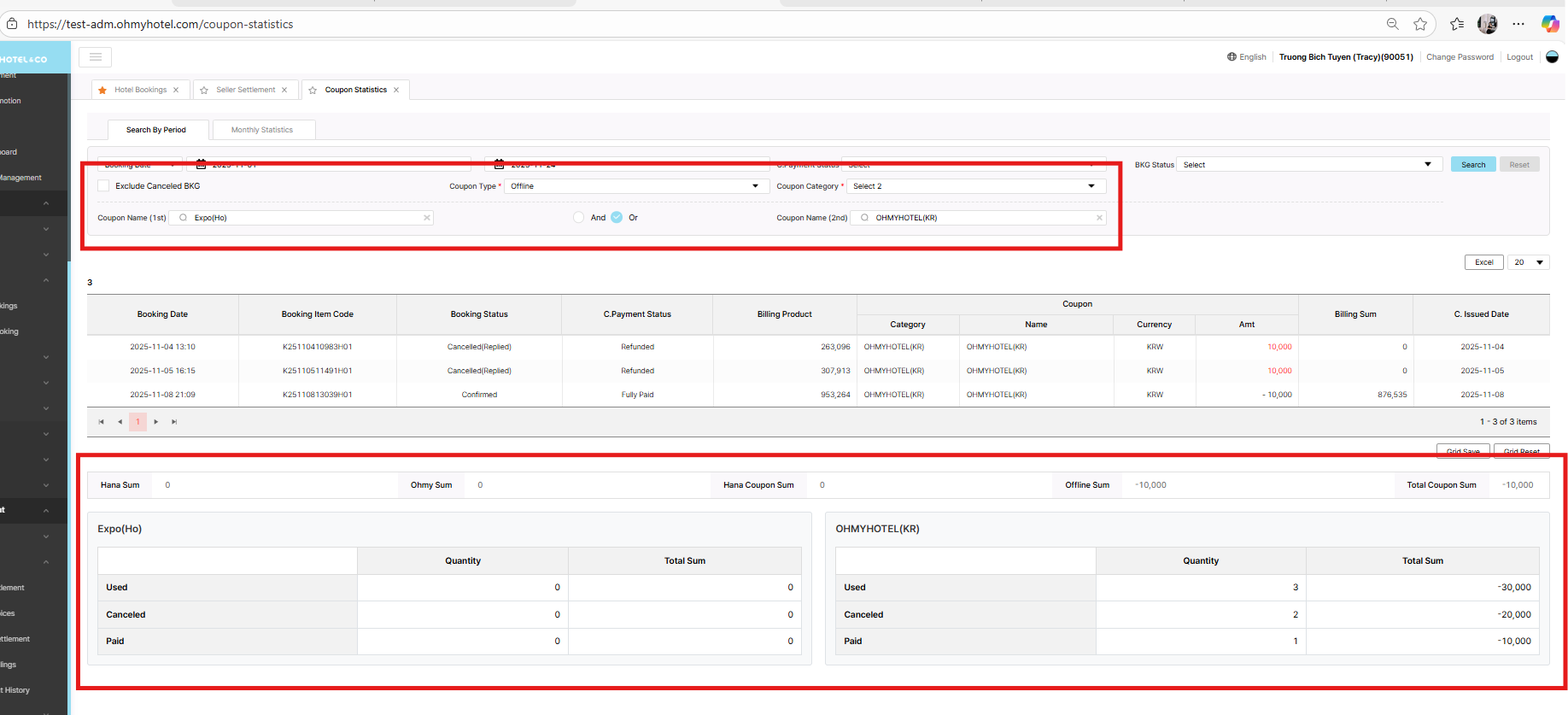Click the globe icon for English language
1568x715 pixels.
point(1232,57)
